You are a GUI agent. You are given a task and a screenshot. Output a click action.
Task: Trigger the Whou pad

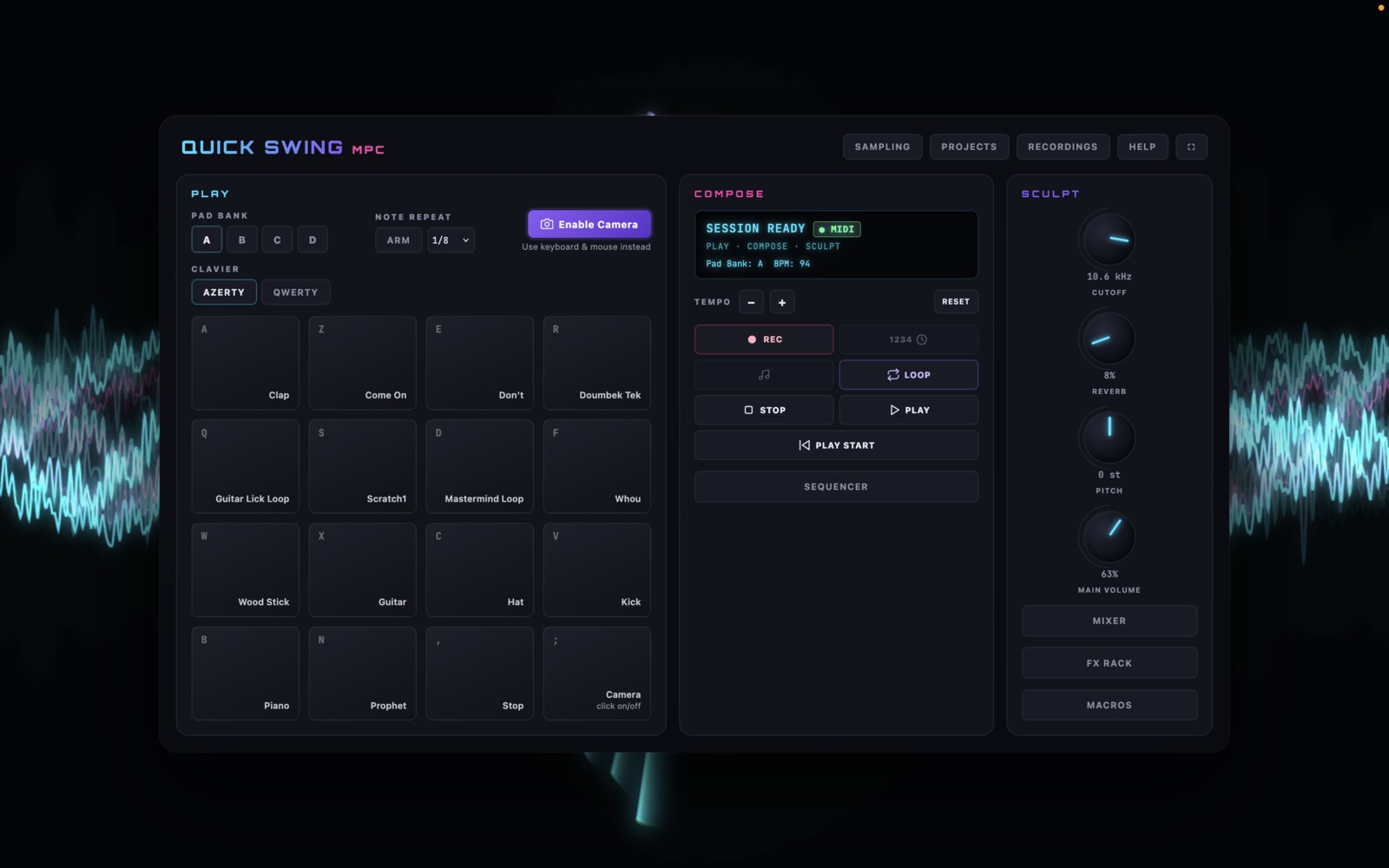pos(597,466)
